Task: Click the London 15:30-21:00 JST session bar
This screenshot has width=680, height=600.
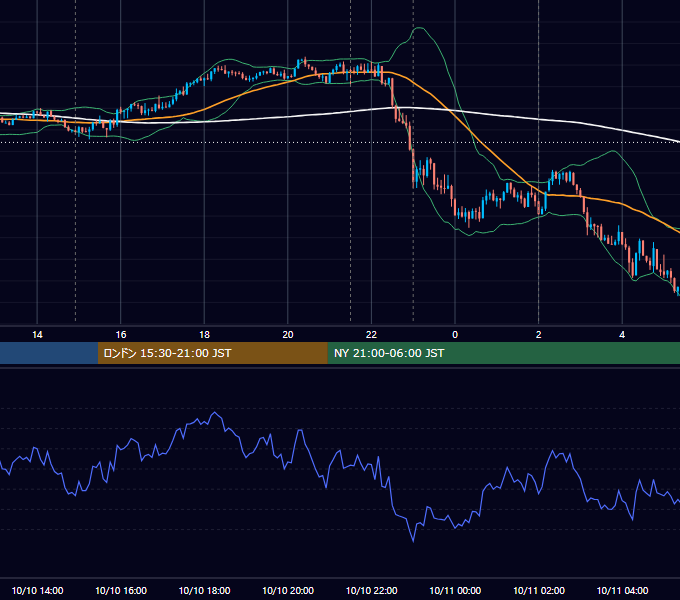Action: coord(212,353)
